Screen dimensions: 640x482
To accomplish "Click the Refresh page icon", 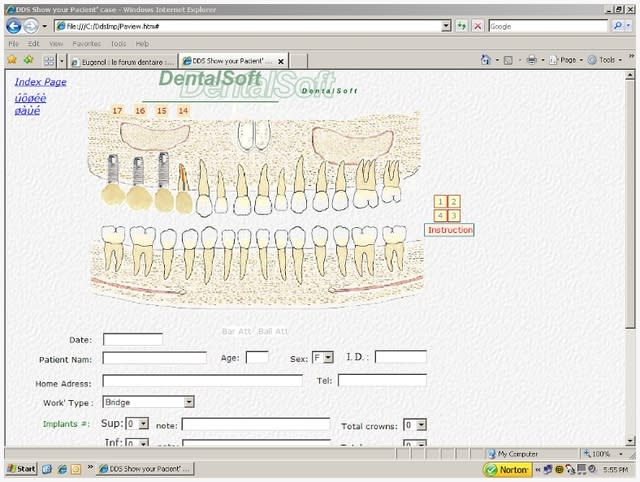I will click(462, 26).
